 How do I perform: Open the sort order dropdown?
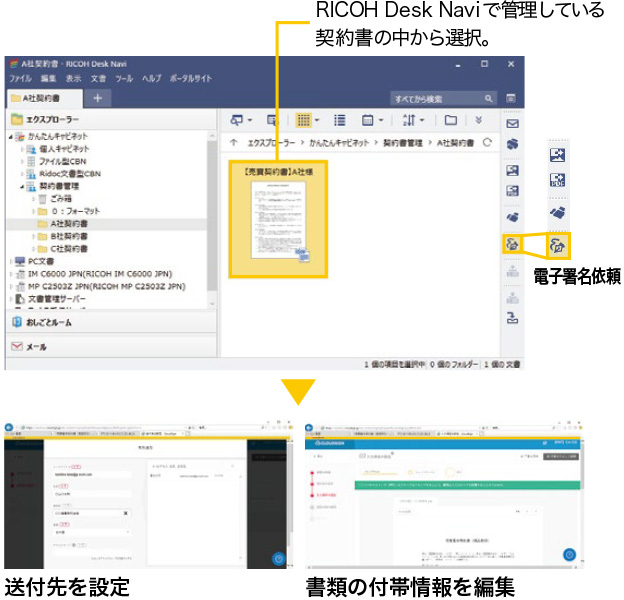pyautogui.click(x=413, y=120)
